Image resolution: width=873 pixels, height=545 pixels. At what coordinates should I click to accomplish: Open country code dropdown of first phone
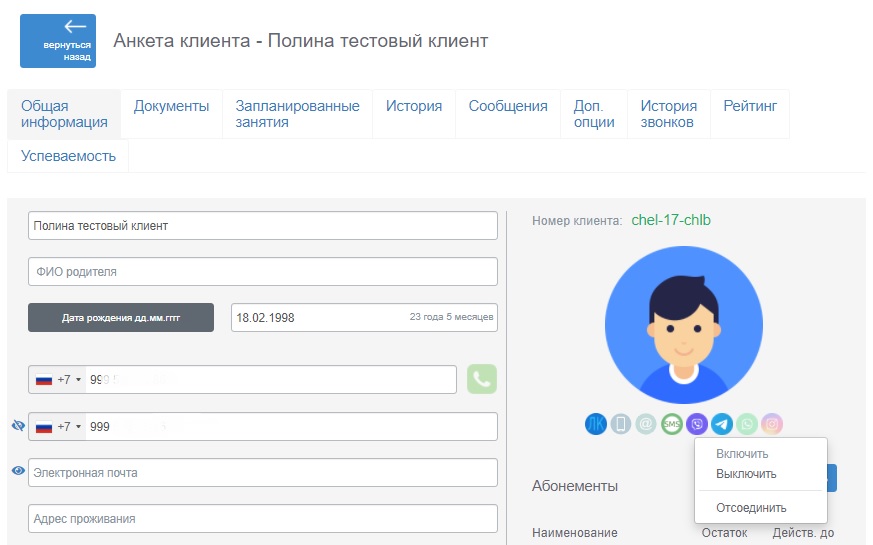pos(58,380)
